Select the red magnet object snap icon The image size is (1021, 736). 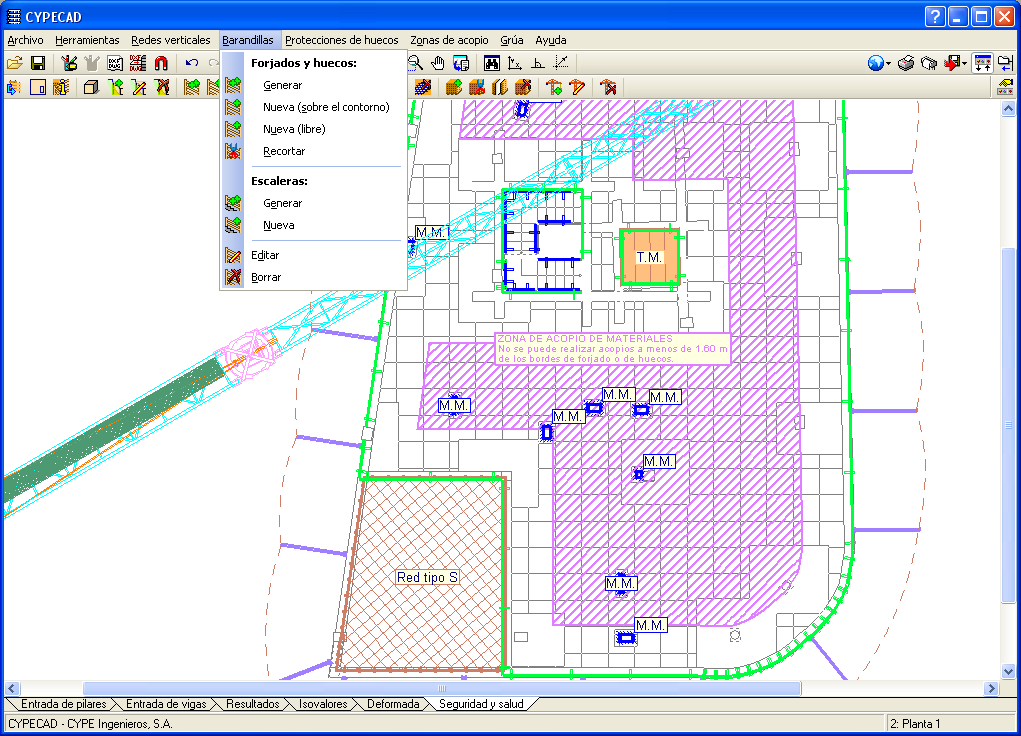click(161, 63)
